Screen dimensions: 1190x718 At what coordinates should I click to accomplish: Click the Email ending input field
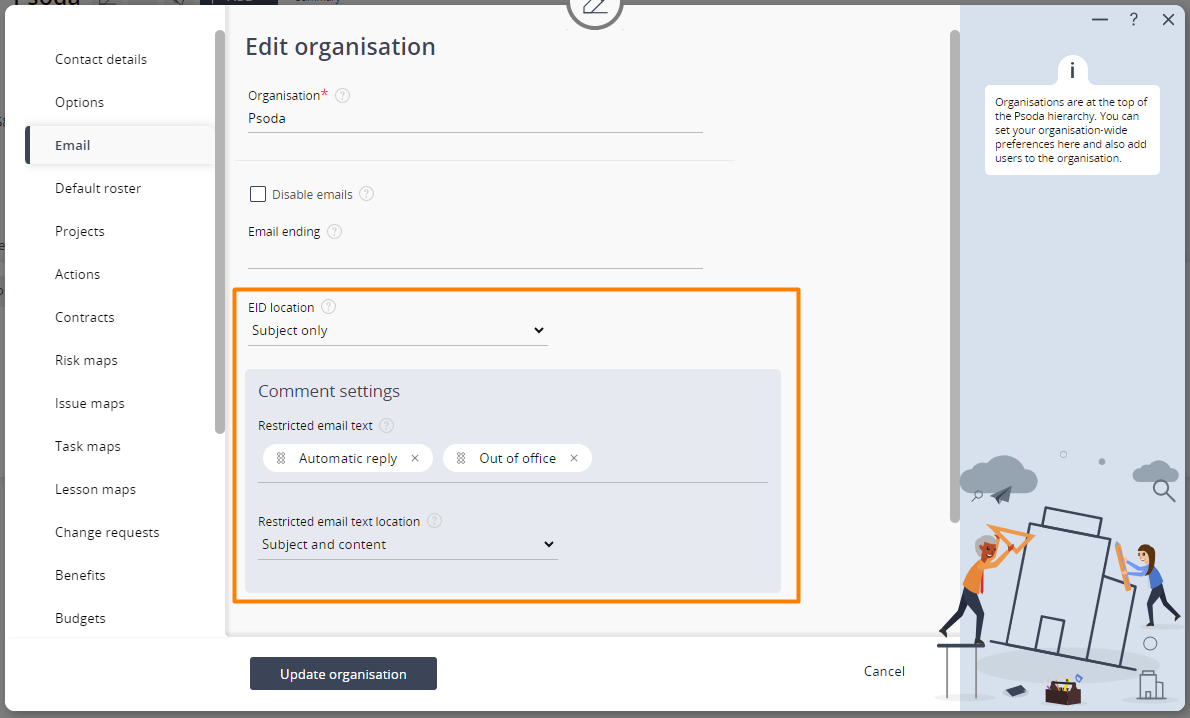(475, 255)
